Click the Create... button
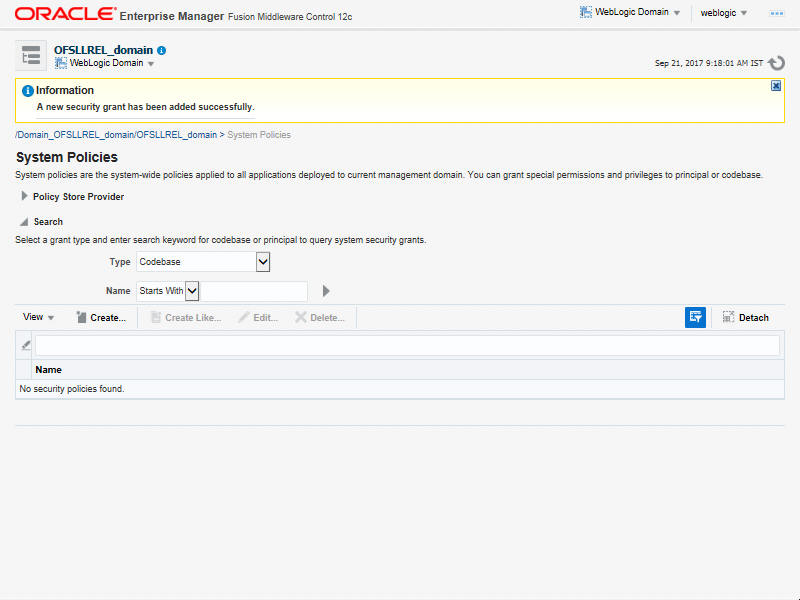 click(101, 317)
